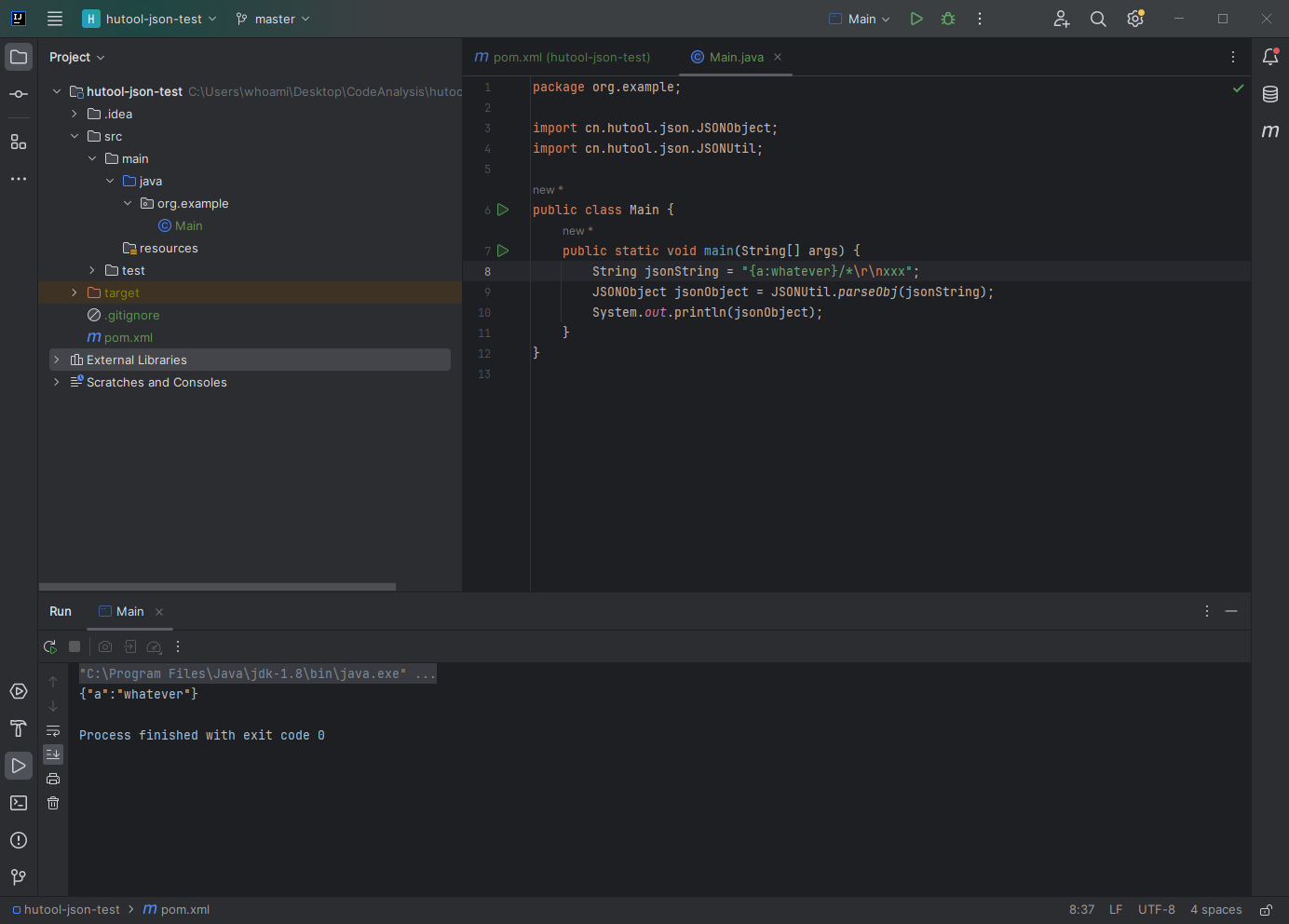Click run gutter arrow beside main method
1289x924 pixels.
pos(503,251)
